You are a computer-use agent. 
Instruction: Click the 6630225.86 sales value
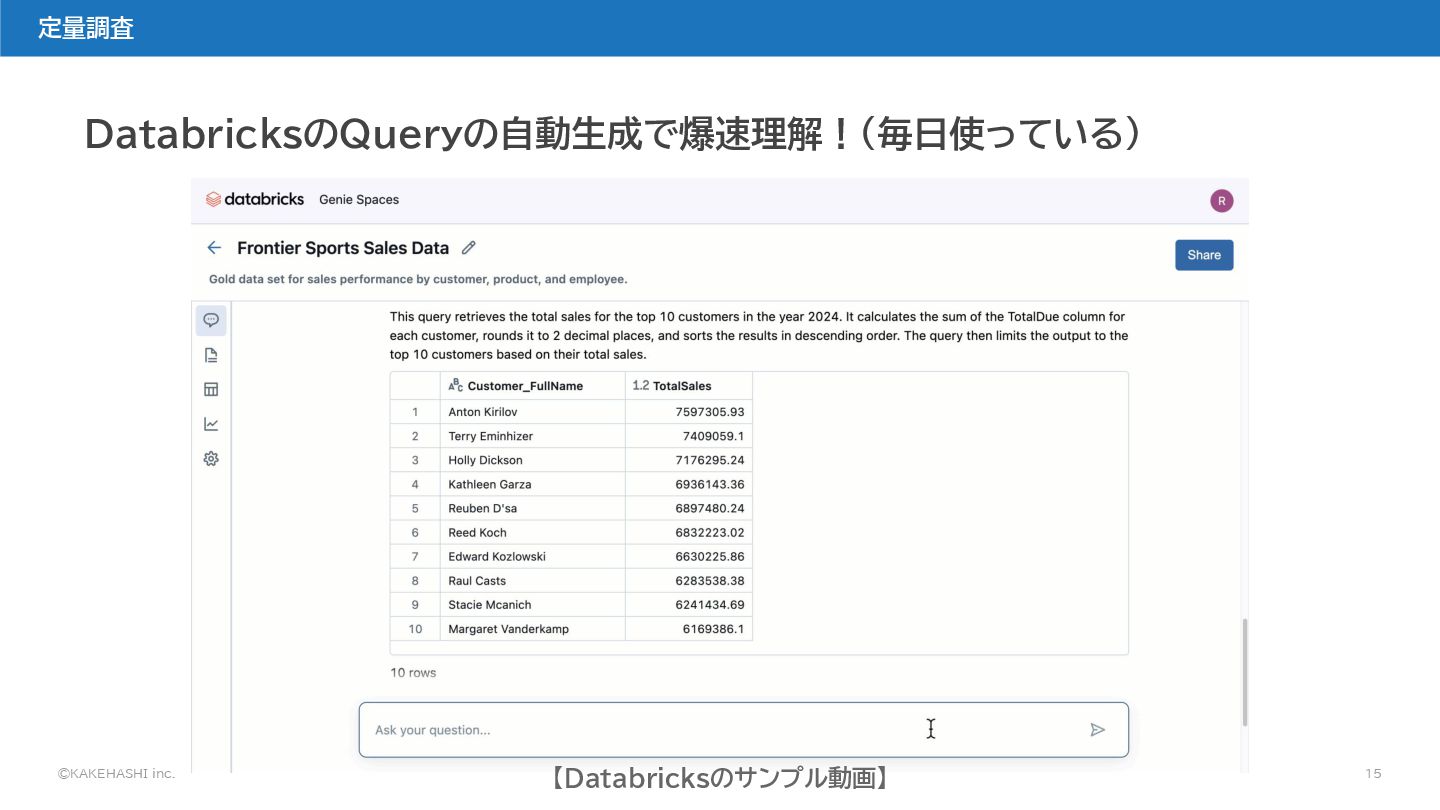[709, 556]
